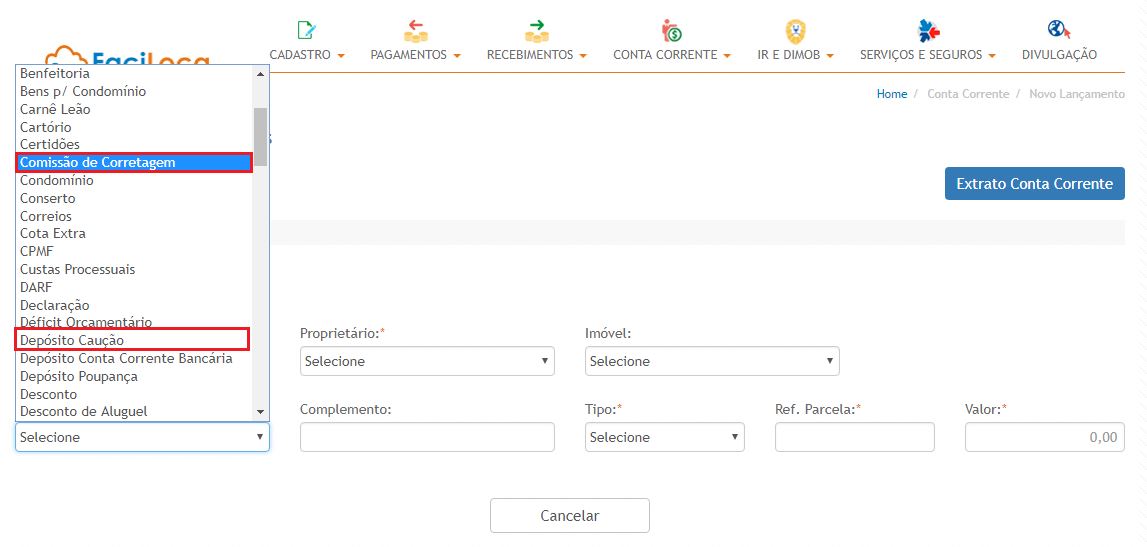The image size is (1147, 547).
Task: Click the Extrato Conta Corrente button
Action: (x=1034, y=184)
